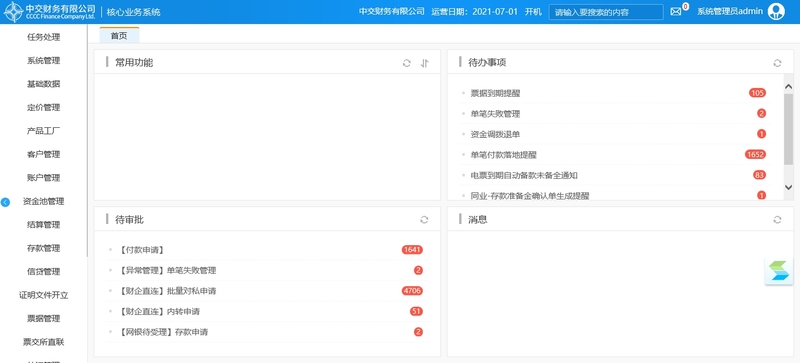
Task: Click the sort icon in 常用功能 panel
Action: (424, 63)
